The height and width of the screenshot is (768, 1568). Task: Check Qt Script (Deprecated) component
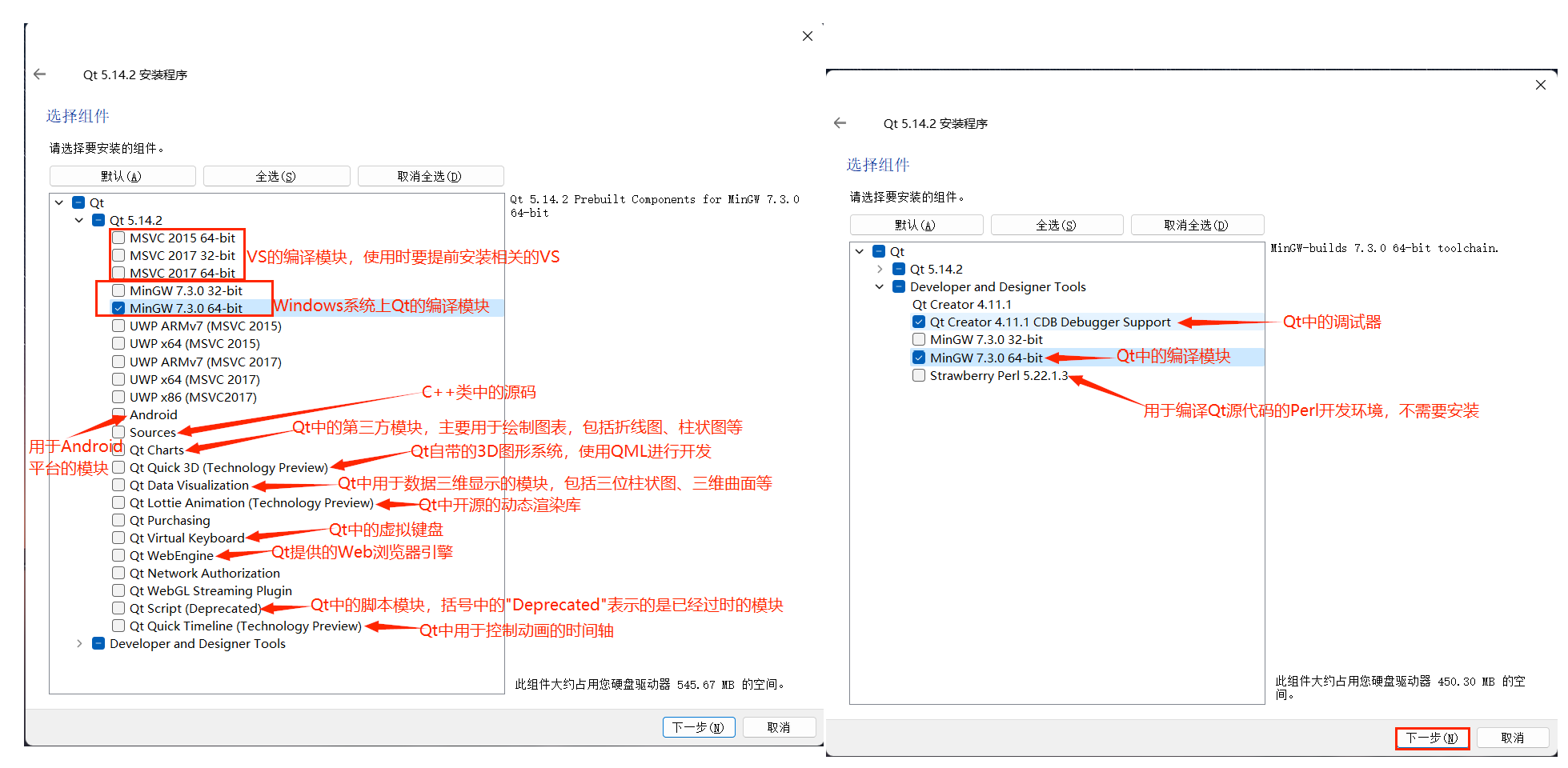click(x=118, y=608)
